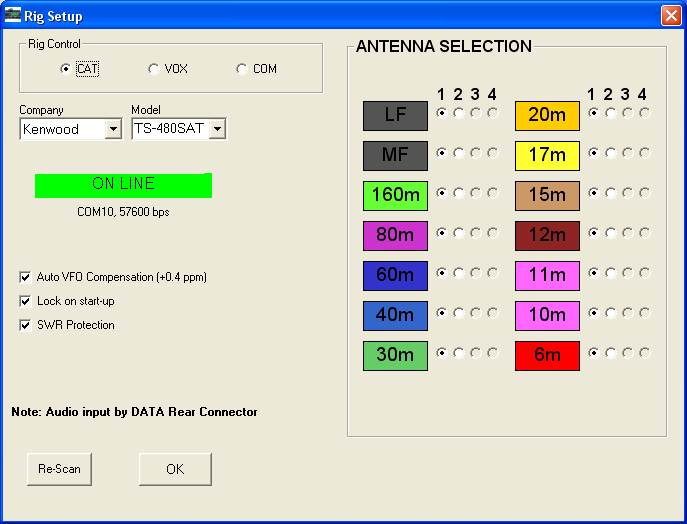Viewport: 687px width, 524px height.
Task: Select the CAT rig control option
Action: (66, 69)
